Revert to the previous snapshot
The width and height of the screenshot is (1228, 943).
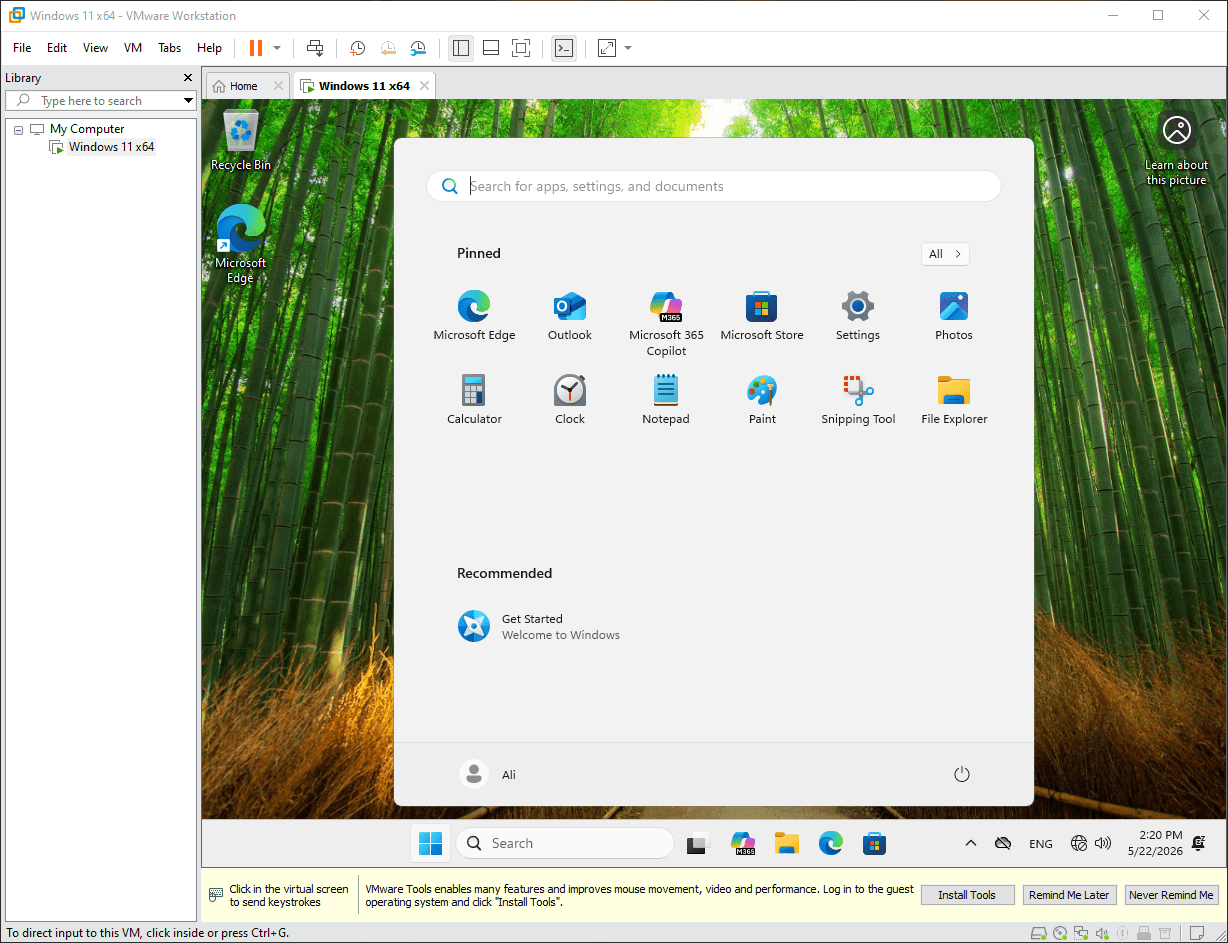(388, 48)
